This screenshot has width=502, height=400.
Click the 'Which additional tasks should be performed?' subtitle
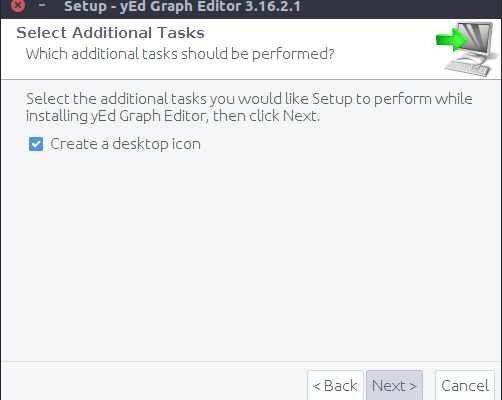point(180,54)
